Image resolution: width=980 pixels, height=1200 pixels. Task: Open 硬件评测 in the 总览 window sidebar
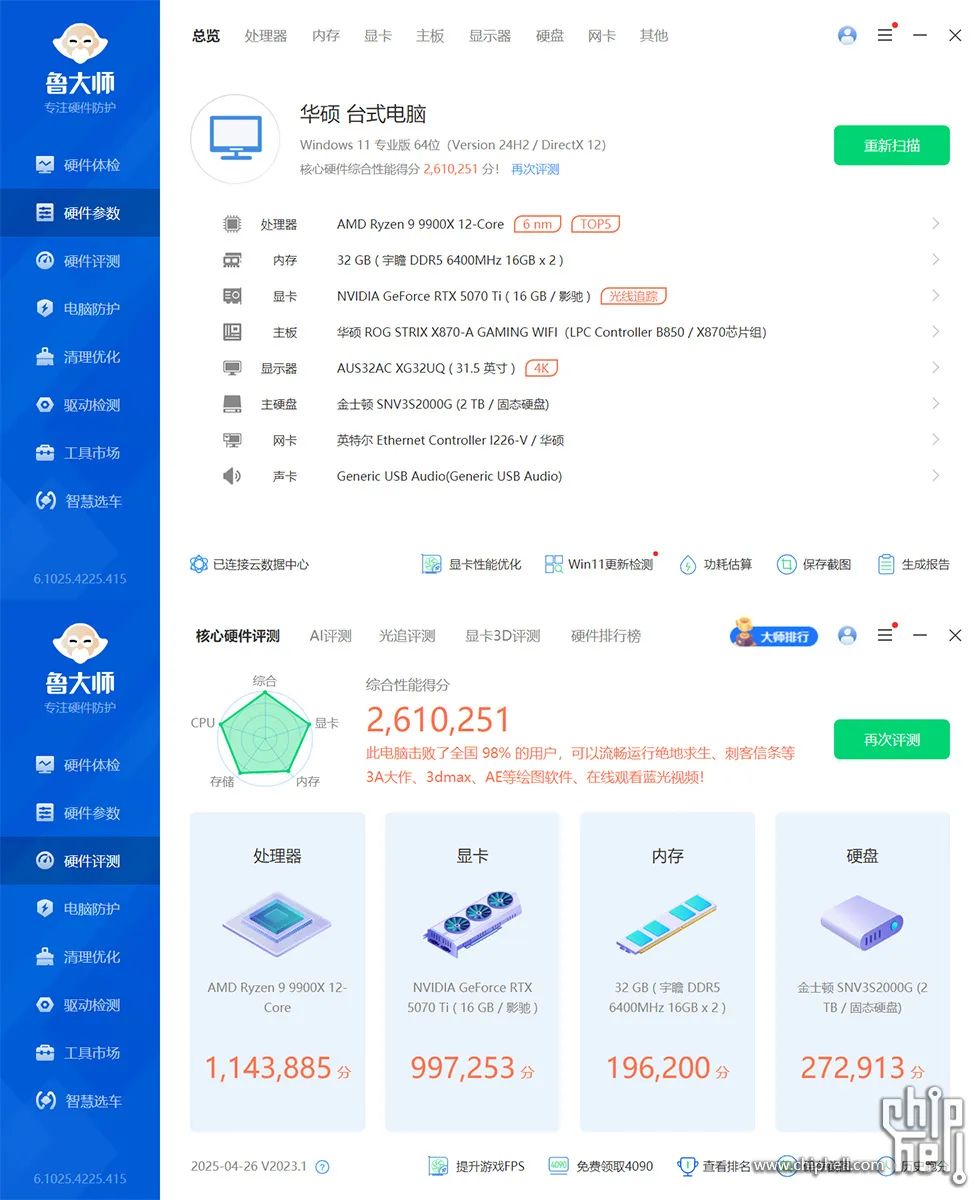79,261
